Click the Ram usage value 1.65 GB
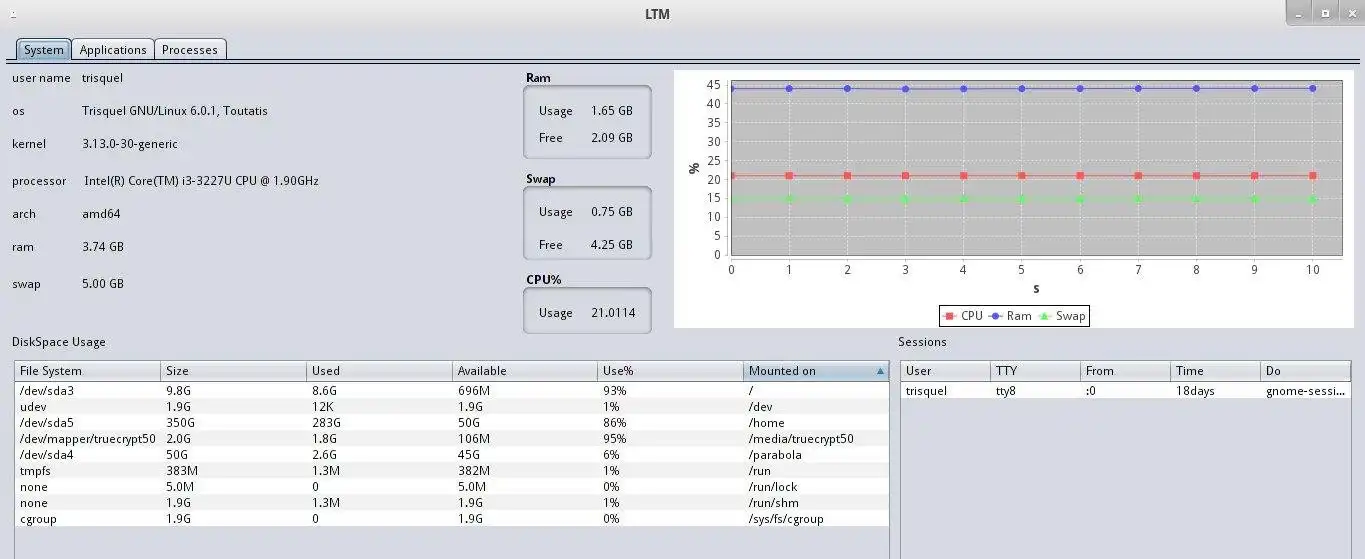Screen dimensions: 1365x559 point(611,111)
